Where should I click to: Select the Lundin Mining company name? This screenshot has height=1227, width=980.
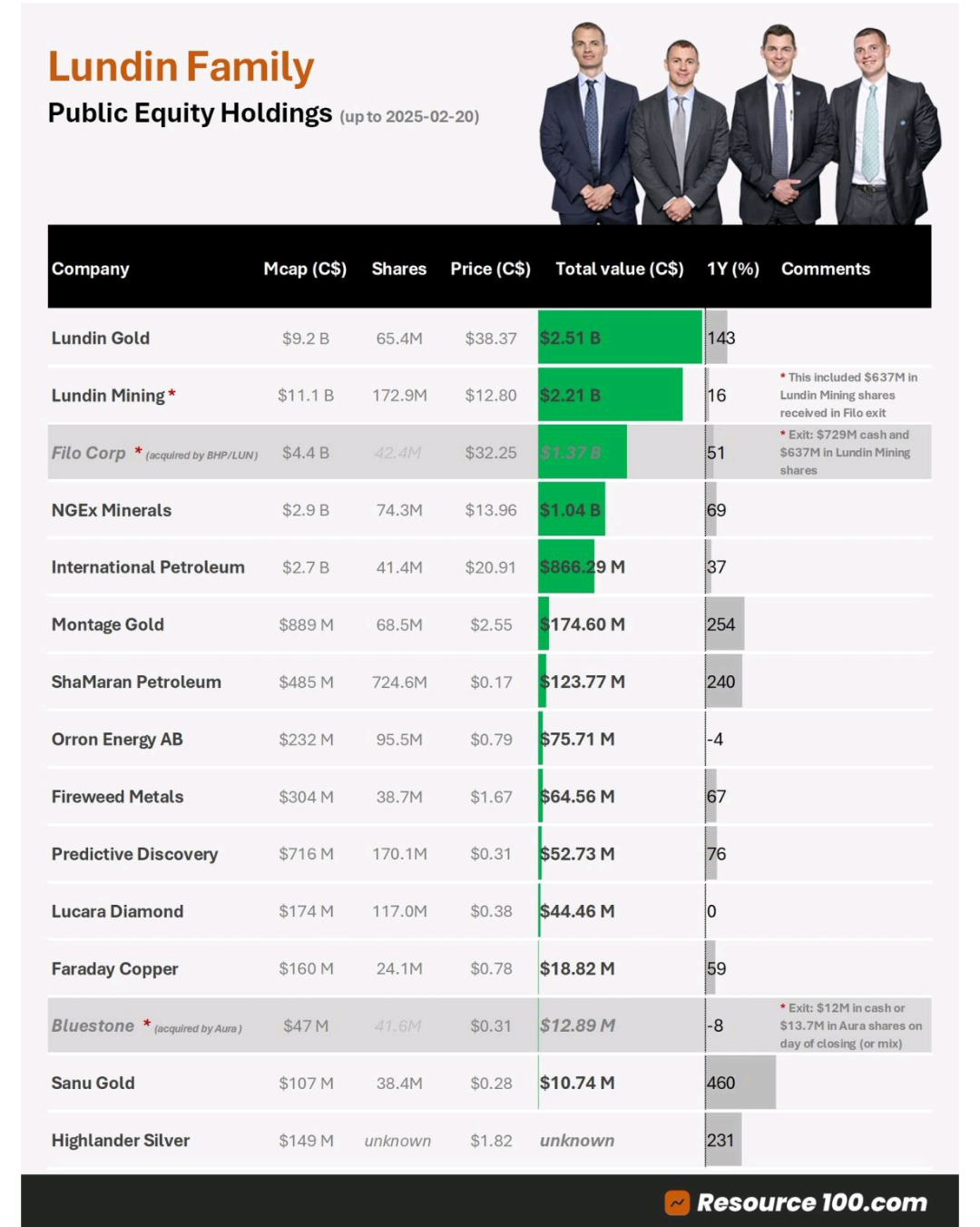tap(108, 396)
